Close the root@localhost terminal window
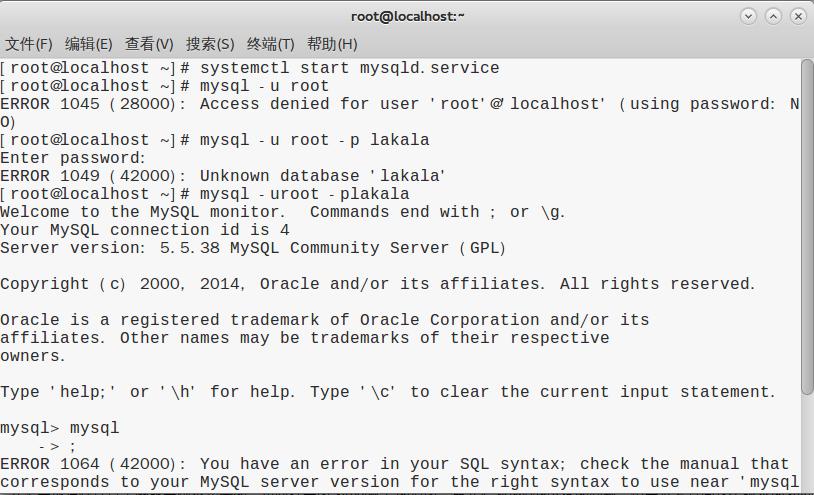The width and height of the screenshot is (814, 495). pyautogui.click(x=798, y=16)
